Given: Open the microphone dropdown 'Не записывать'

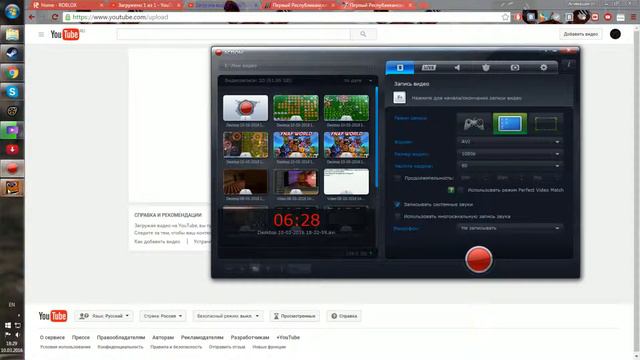Looking at the screenshot, I should click(x=510, y=228).
